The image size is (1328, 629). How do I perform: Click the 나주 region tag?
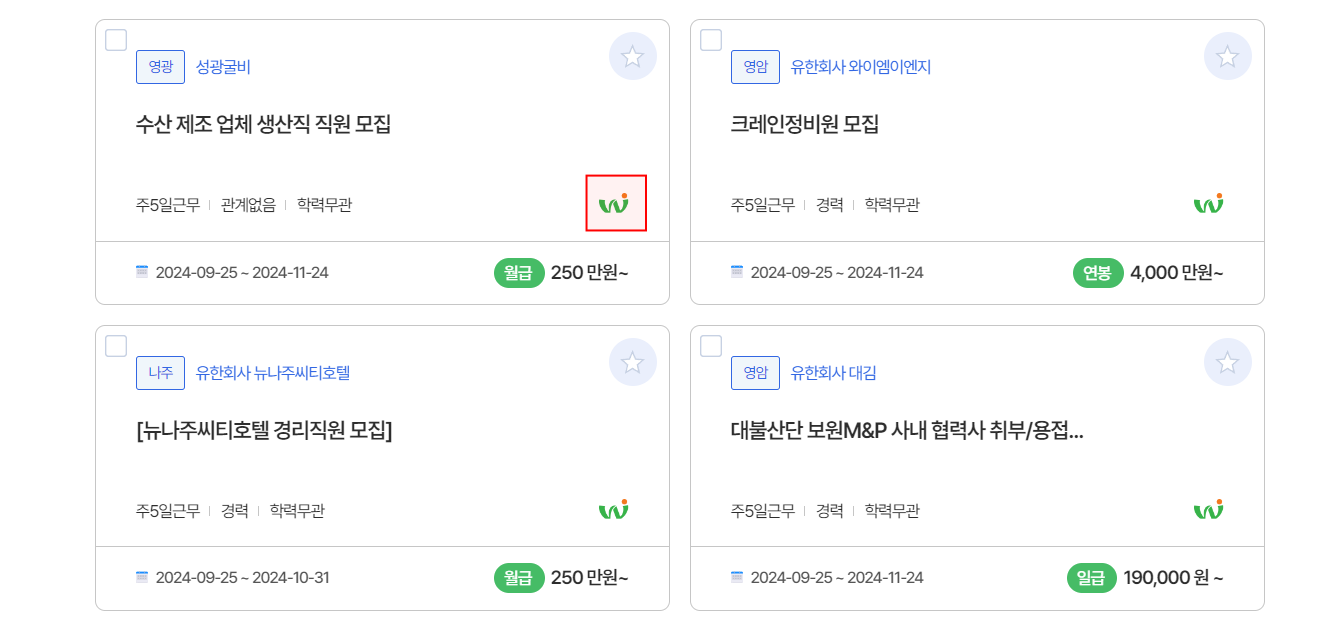[161, 373]
